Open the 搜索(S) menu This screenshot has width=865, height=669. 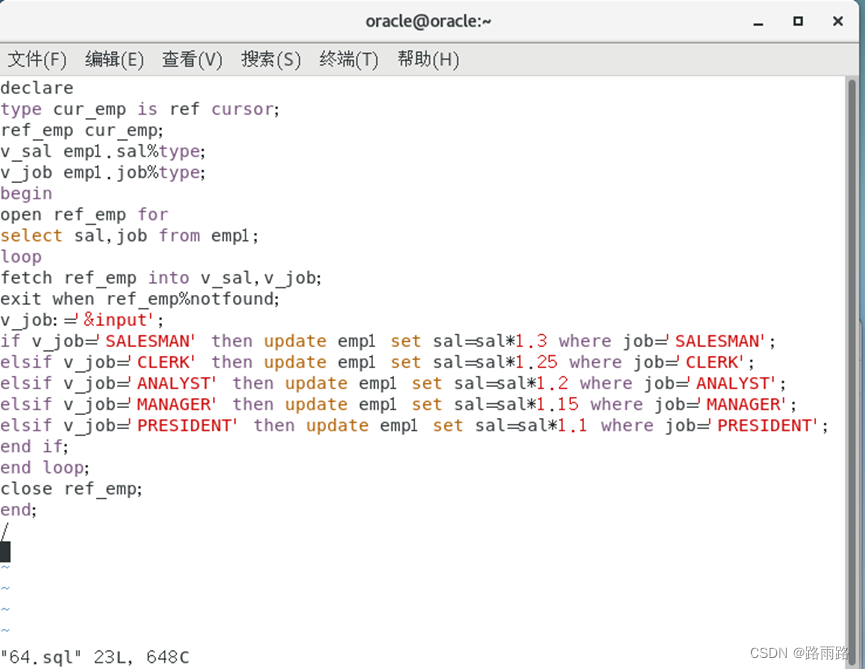pyautogui.click(x=270, y=60)
